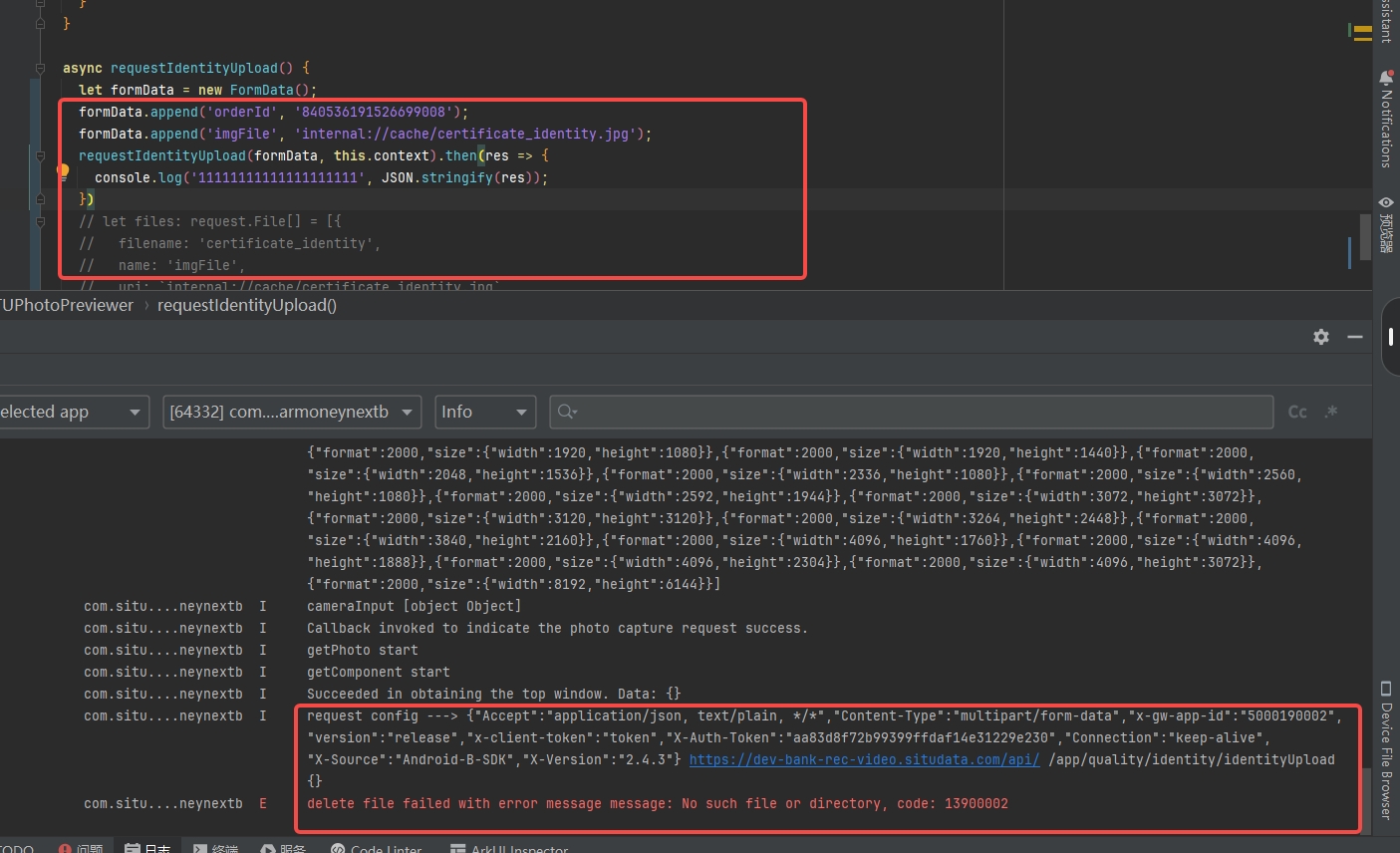Select requestIdentityUpload() in the breadcrumb
The width and height of the screenshot is (1400, 853).
247,305
